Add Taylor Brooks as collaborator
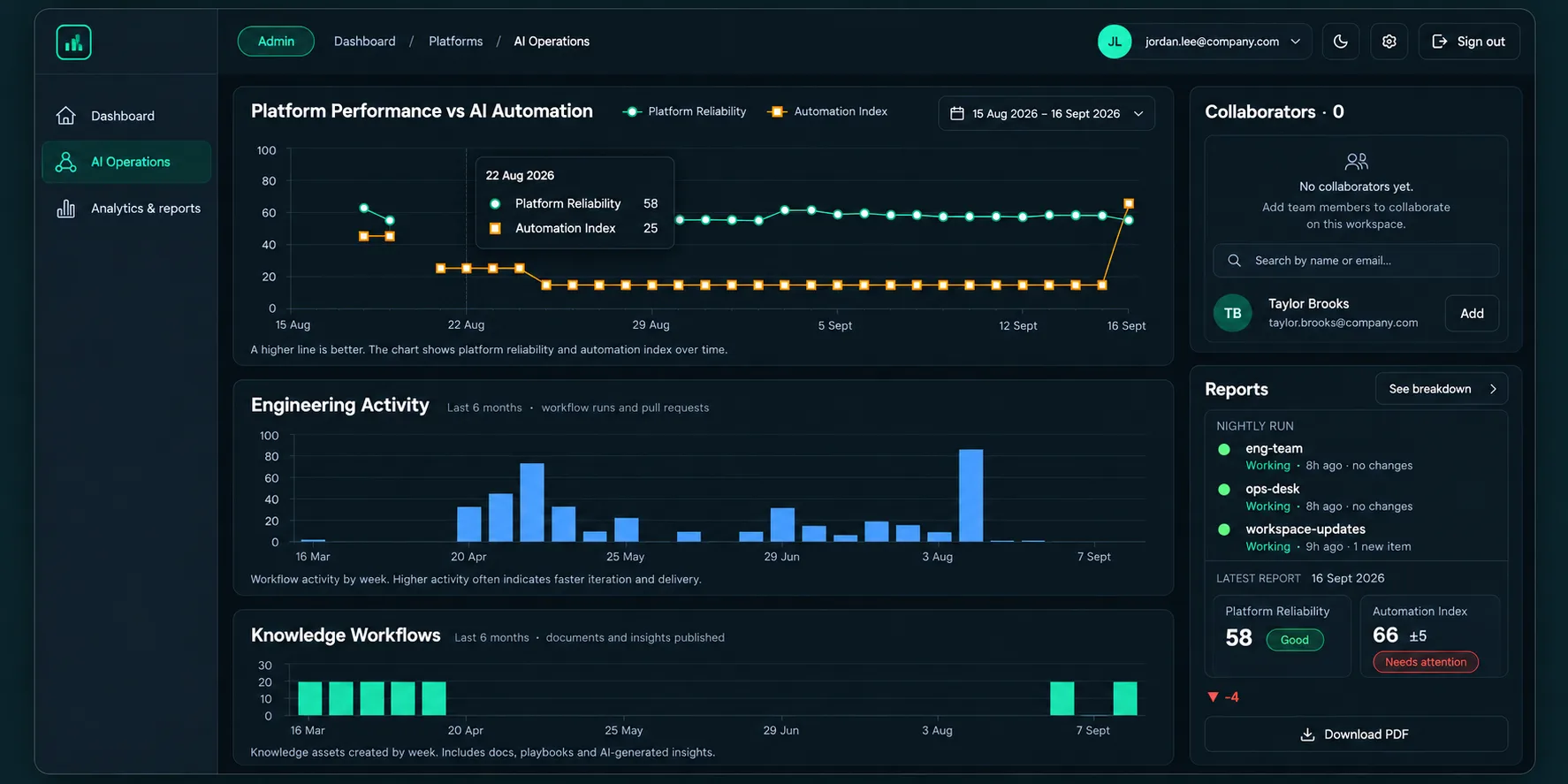The width and height of the screenshot is (1568, 784). coord(1472,313)
